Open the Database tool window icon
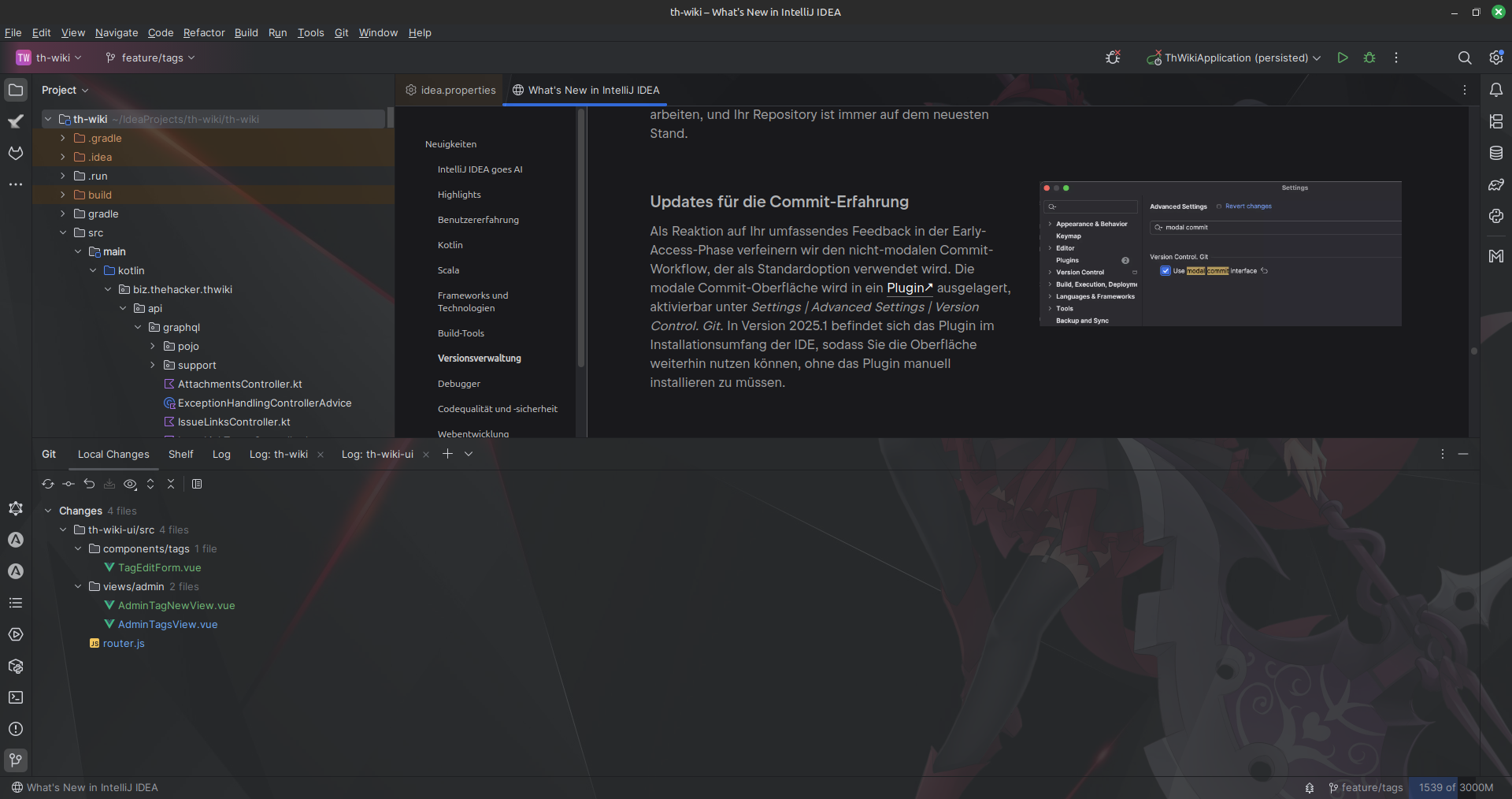Viewport: 1512px width, 799px height. (x=1496, y=153)
